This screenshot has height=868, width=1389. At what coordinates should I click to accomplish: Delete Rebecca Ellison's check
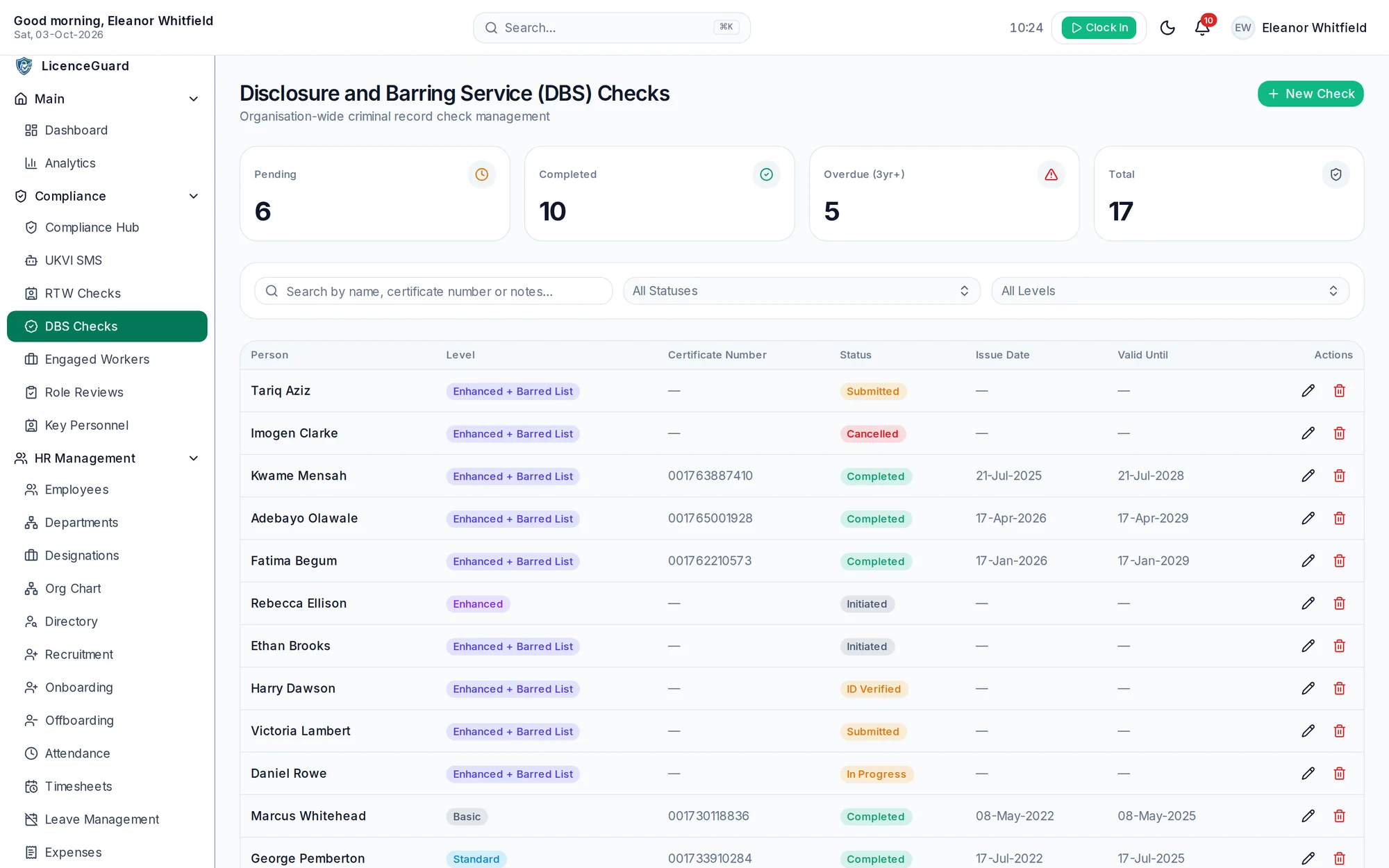pyautogui.click(x=1340, y=603)
